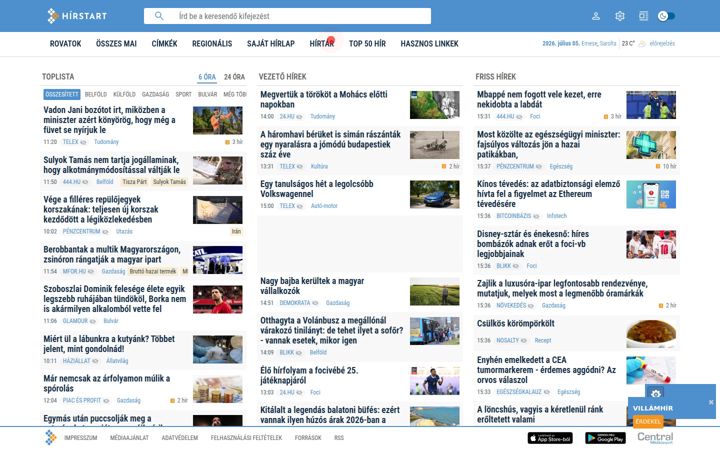720x450 pixels.
Task: Expand '2 hír' under luxusóra-ipar story
Action: pos(668,305)
